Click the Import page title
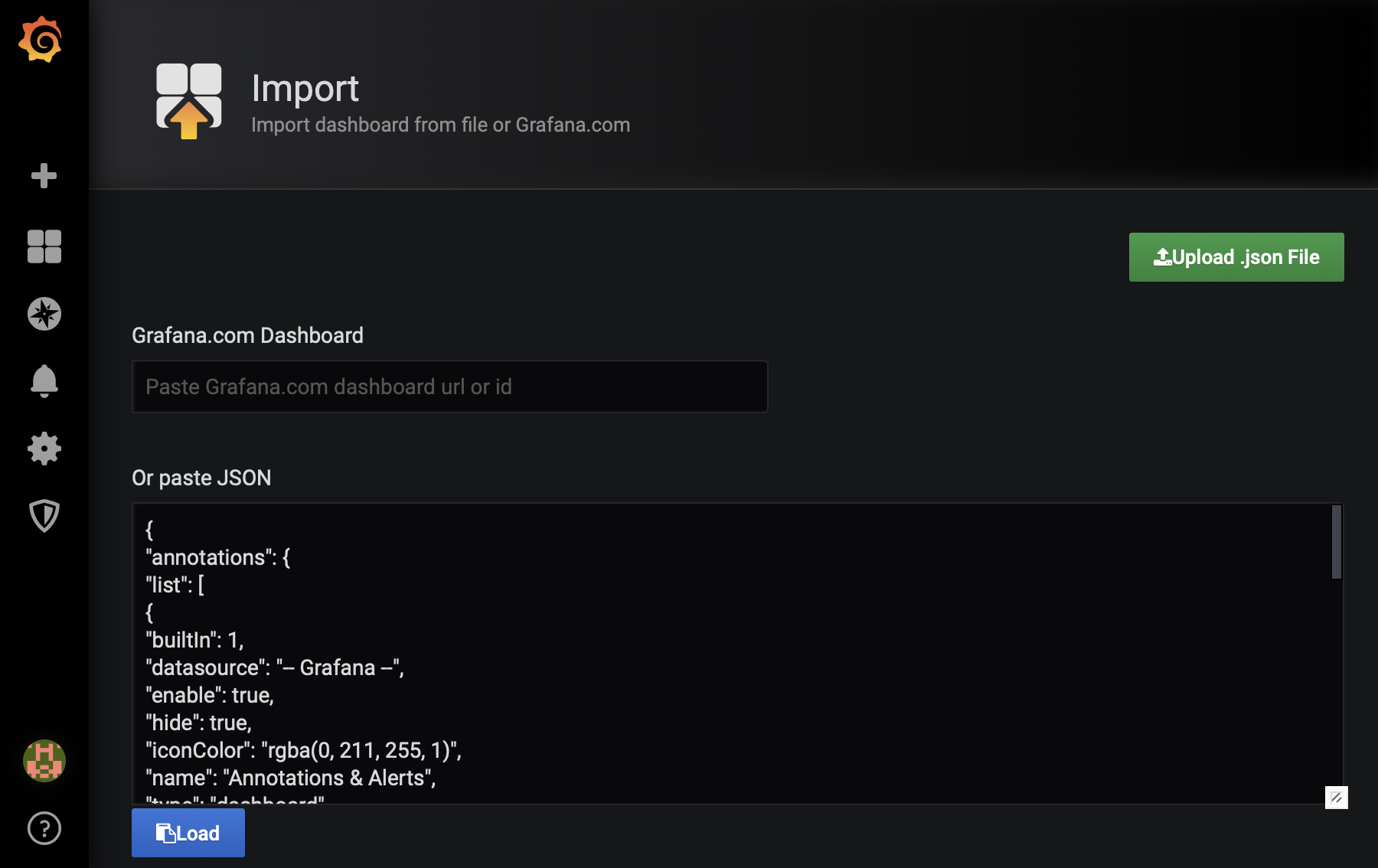This screenshot has height=868, width=1378. pos(306,88)
